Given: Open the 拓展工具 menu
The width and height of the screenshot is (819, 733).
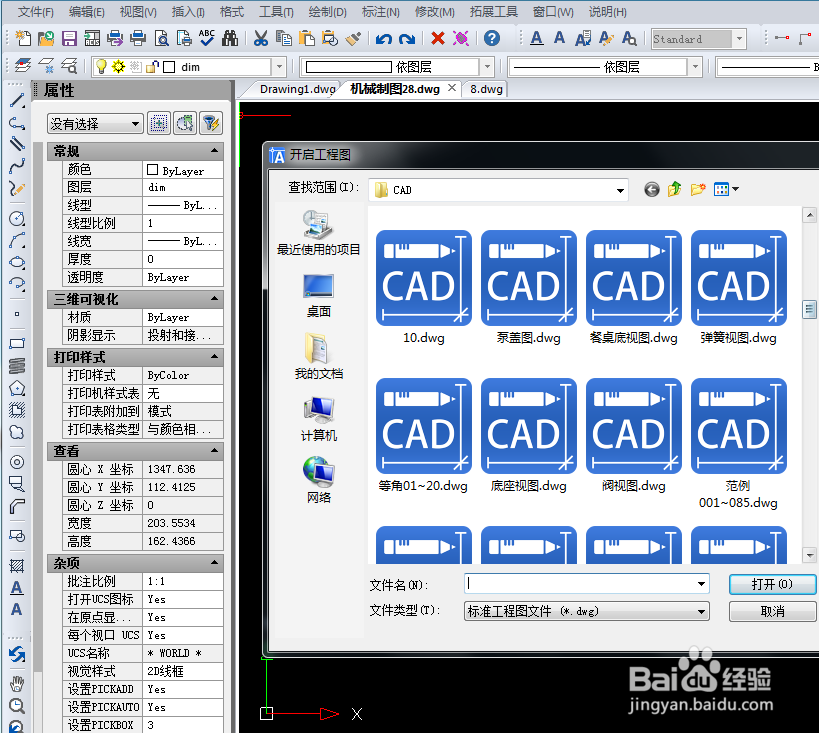Looking at the screenshot, I should tap(494, 11).
